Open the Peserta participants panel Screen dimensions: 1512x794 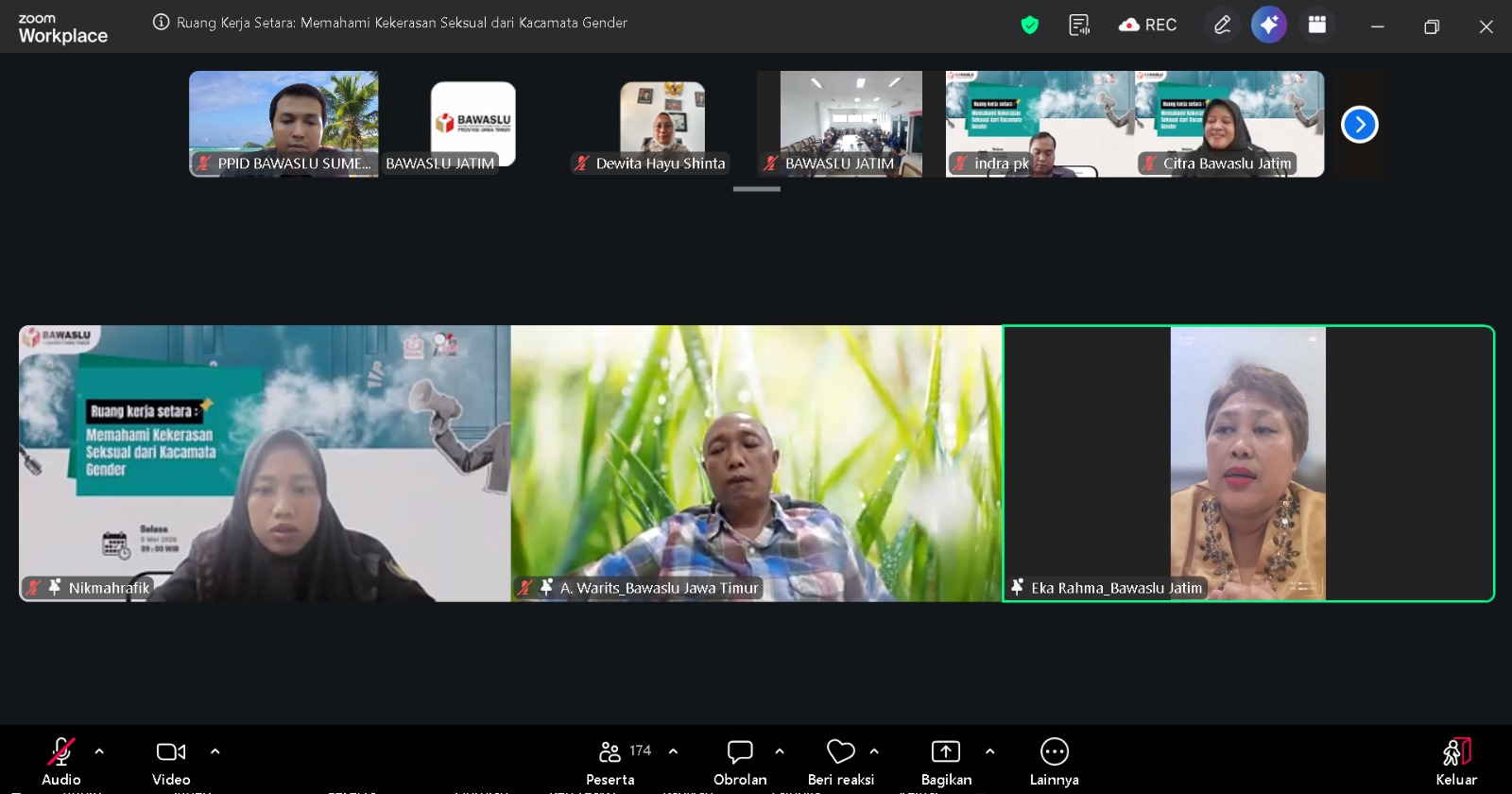click(610, 761)
